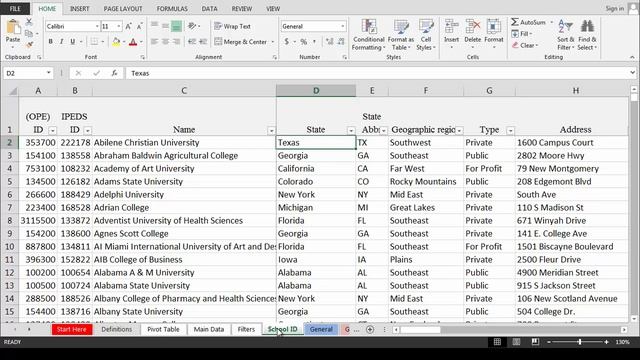This screenshot has width=640, height=360.
Task: Open Sort & Filter
Action: coord(566,35)
